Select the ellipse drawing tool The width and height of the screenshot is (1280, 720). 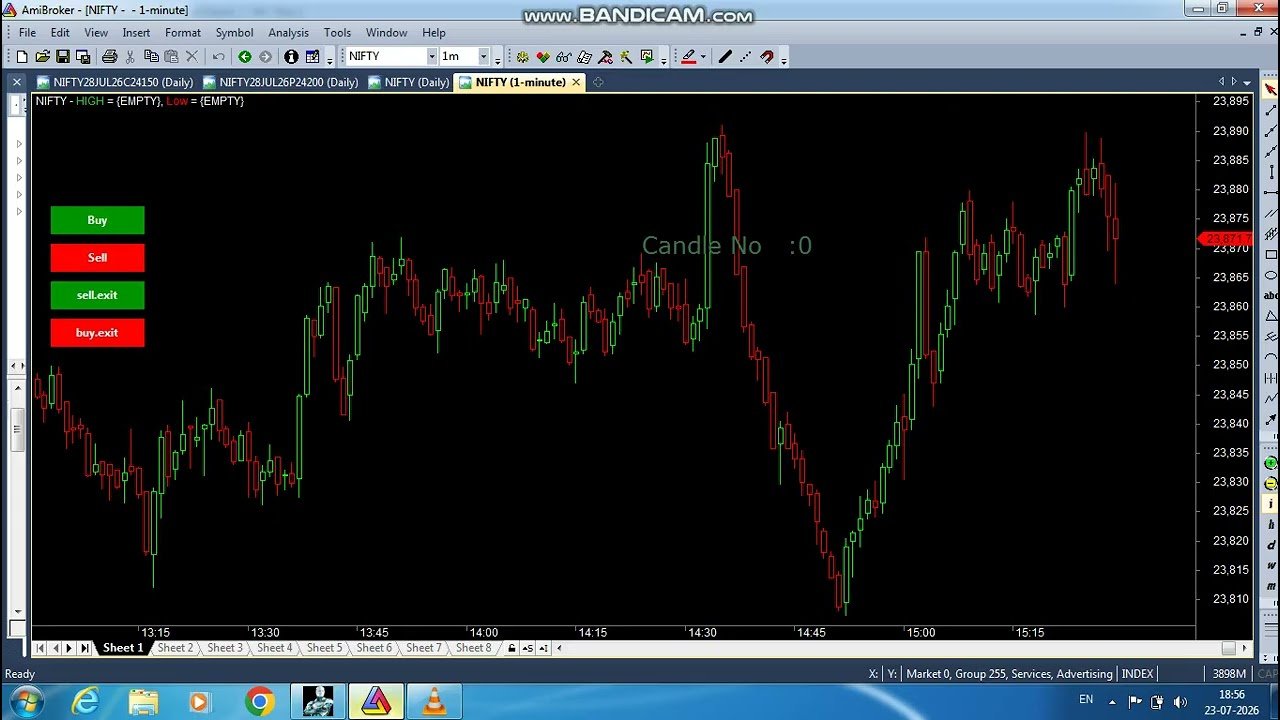pos(1271,276)
